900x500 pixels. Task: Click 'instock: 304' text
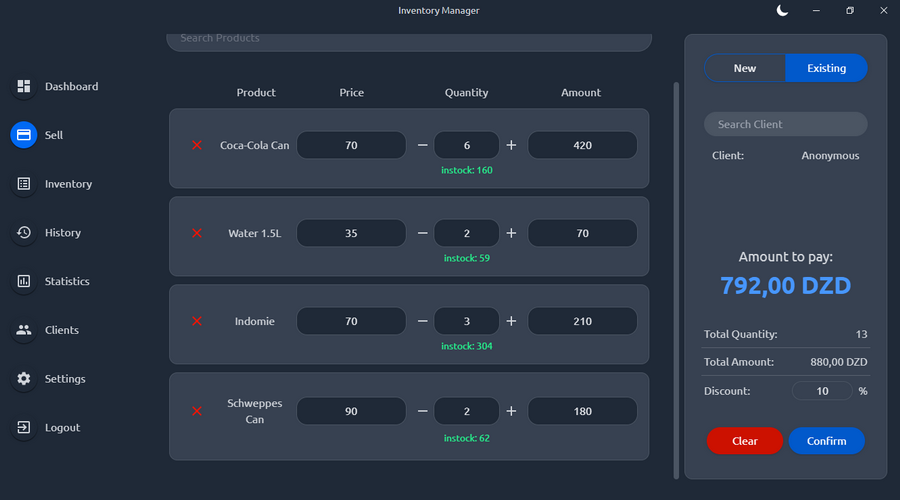click(x=467, y=346)
